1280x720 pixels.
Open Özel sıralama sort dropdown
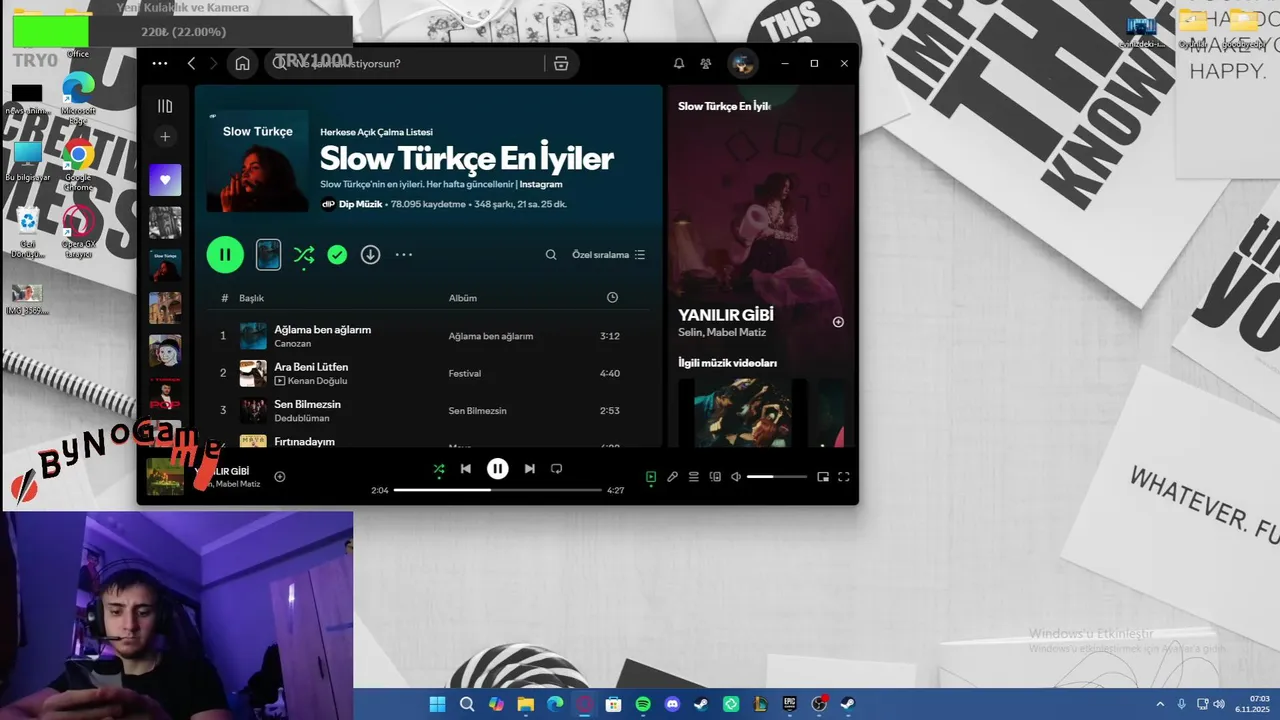pos(608,255)
